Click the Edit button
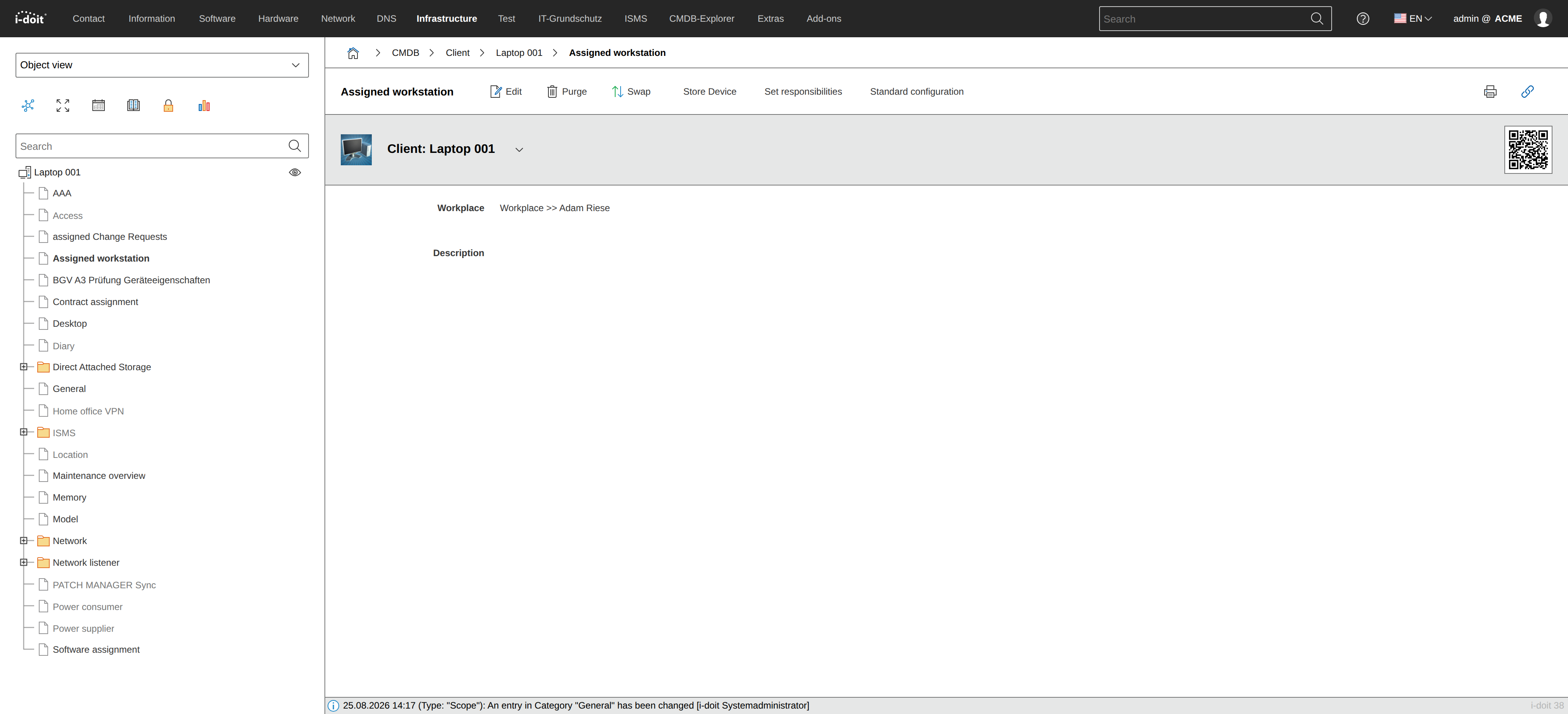Viewport: 1568px width, 714px height. 506,92
